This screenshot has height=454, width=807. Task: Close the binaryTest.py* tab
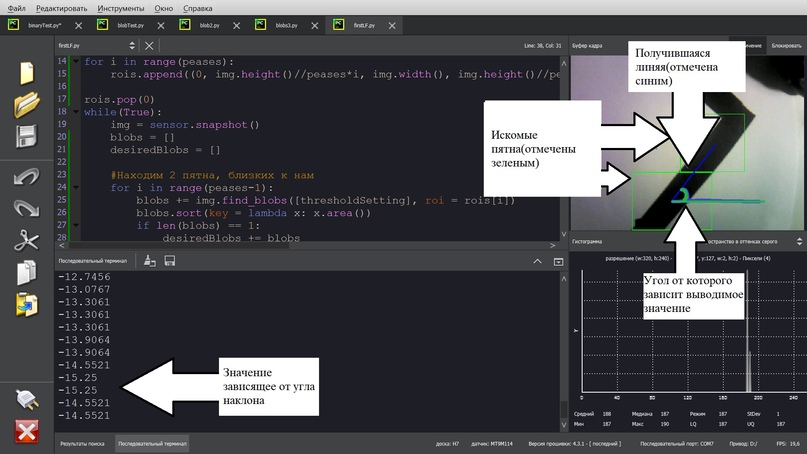pos(78,25)
